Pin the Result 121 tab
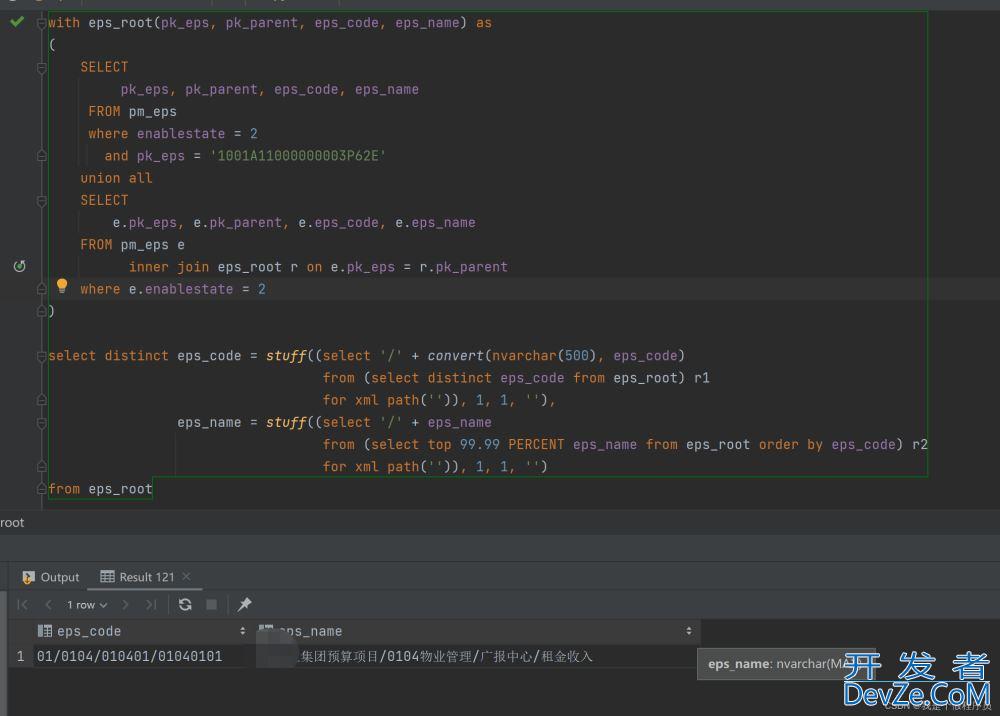 tap(244, 604)
